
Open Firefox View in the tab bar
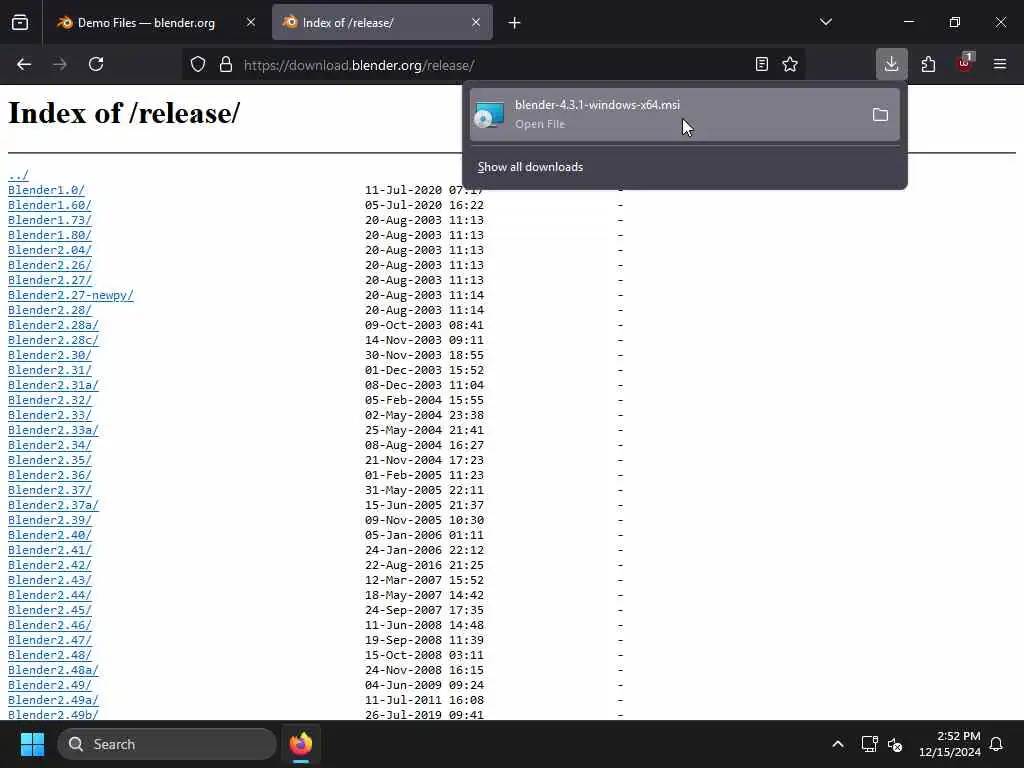20,23
